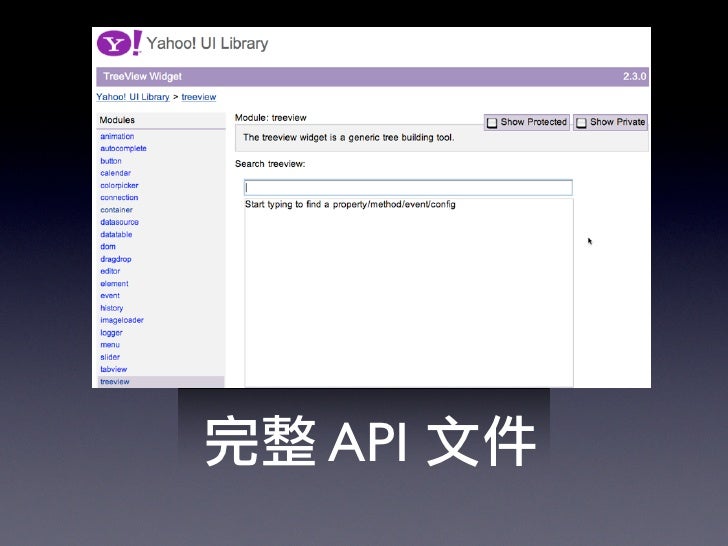Screen dimensions: 728x546
Task: Enable the Show Protected checkbox
Action: tap(492, 123)
